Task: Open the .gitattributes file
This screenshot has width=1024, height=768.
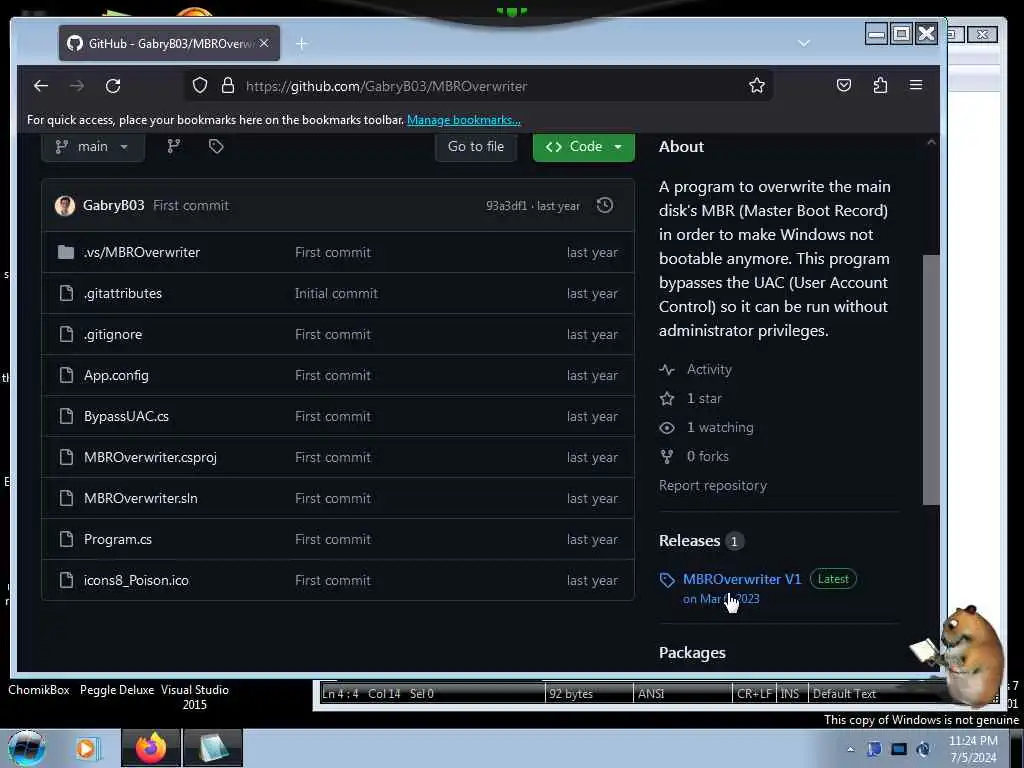Action: 123,294
